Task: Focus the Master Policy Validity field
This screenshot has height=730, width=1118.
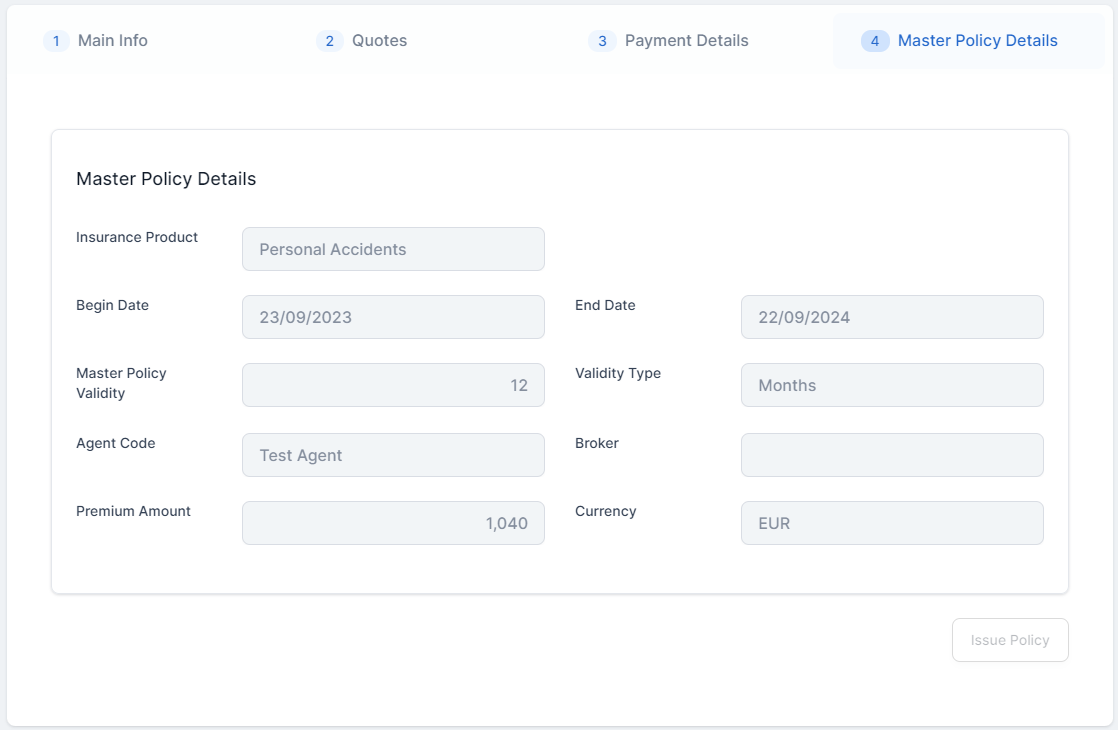Action: (x=393, y=385)
